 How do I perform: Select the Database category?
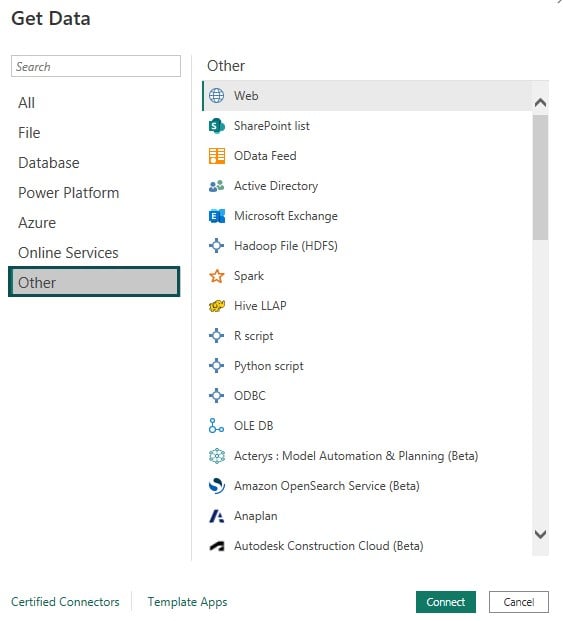tap(49, 163)
